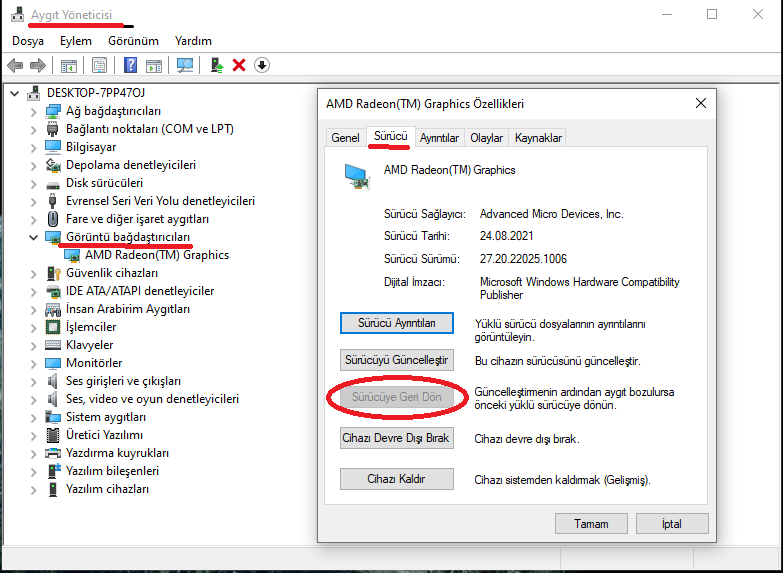This screenshot has height=573, width=783.
Task: Click the scan for hardware changes icon
Action: click(x=185, y=65)
